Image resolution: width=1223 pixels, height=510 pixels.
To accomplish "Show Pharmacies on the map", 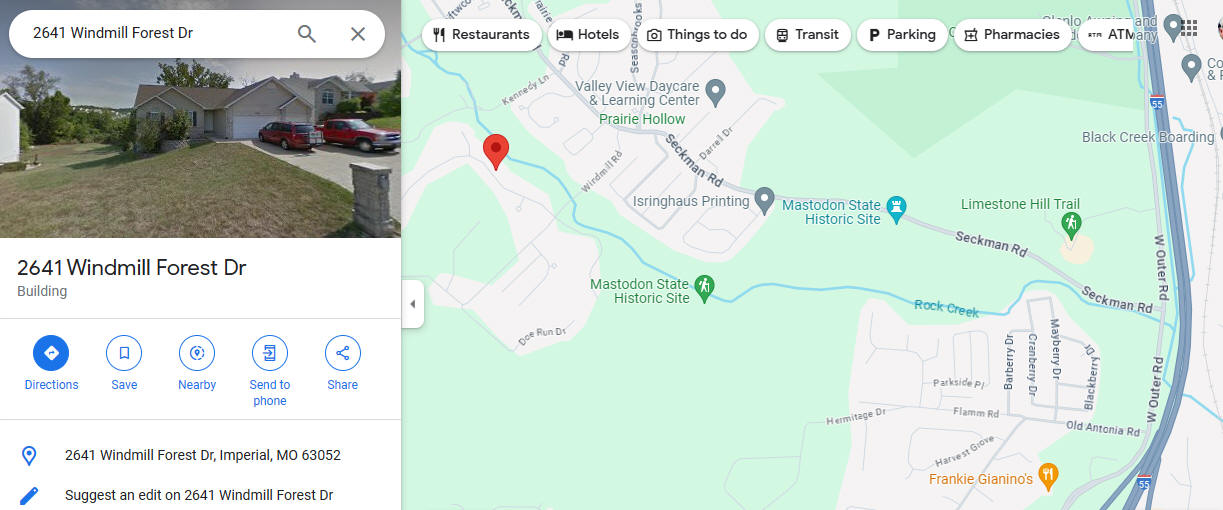I will tap(1012, 35).
